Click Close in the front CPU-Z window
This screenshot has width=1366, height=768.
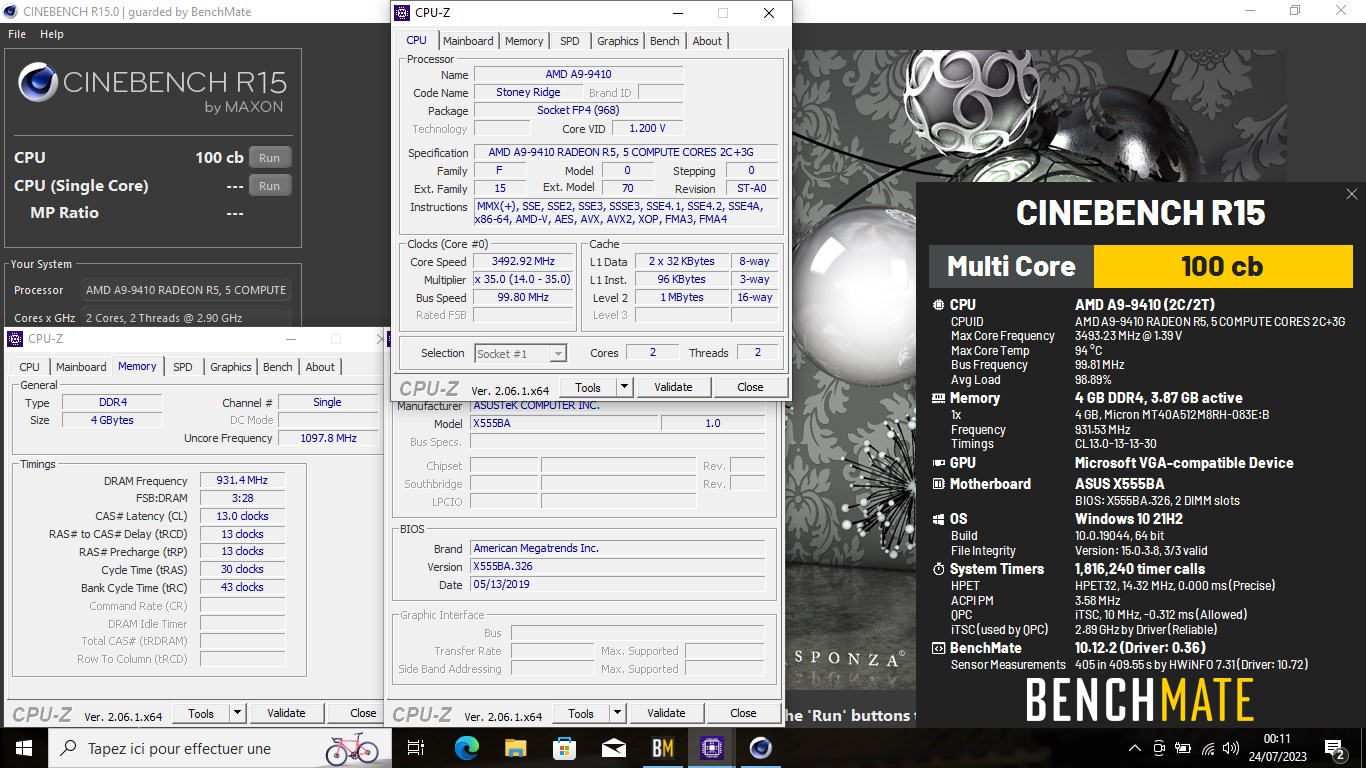(750, 387)
